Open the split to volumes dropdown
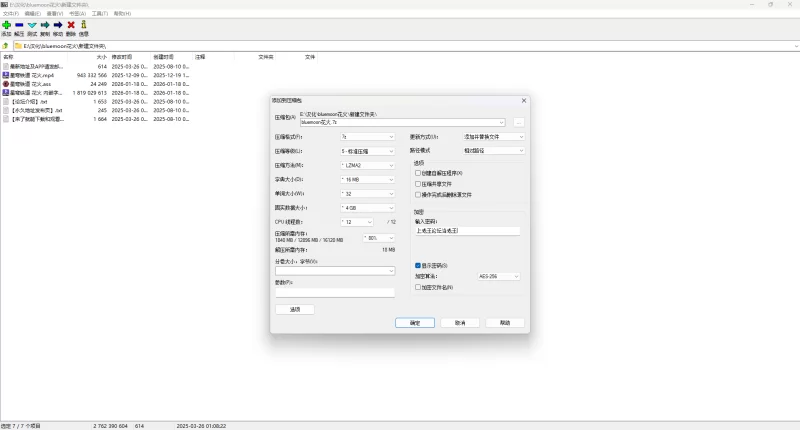This screenshot has width=800, height=430. [x=335, y=271]
